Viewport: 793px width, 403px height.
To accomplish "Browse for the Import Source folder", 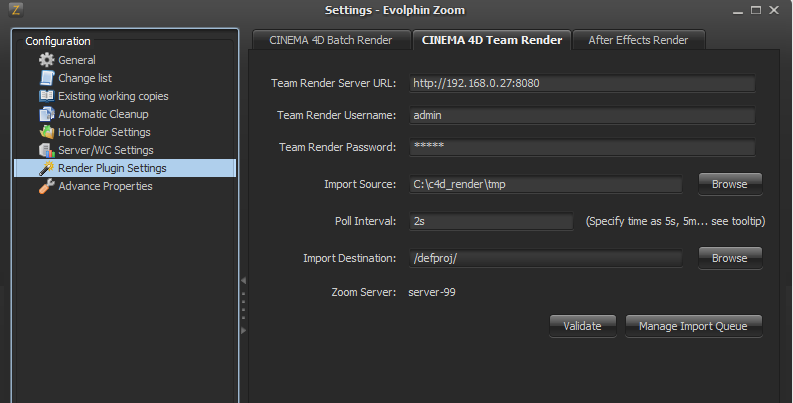I will tap(730, 184).
